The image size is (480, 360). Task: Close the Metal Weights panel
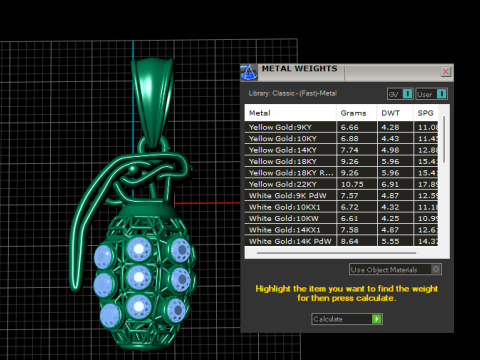point(446,72)
